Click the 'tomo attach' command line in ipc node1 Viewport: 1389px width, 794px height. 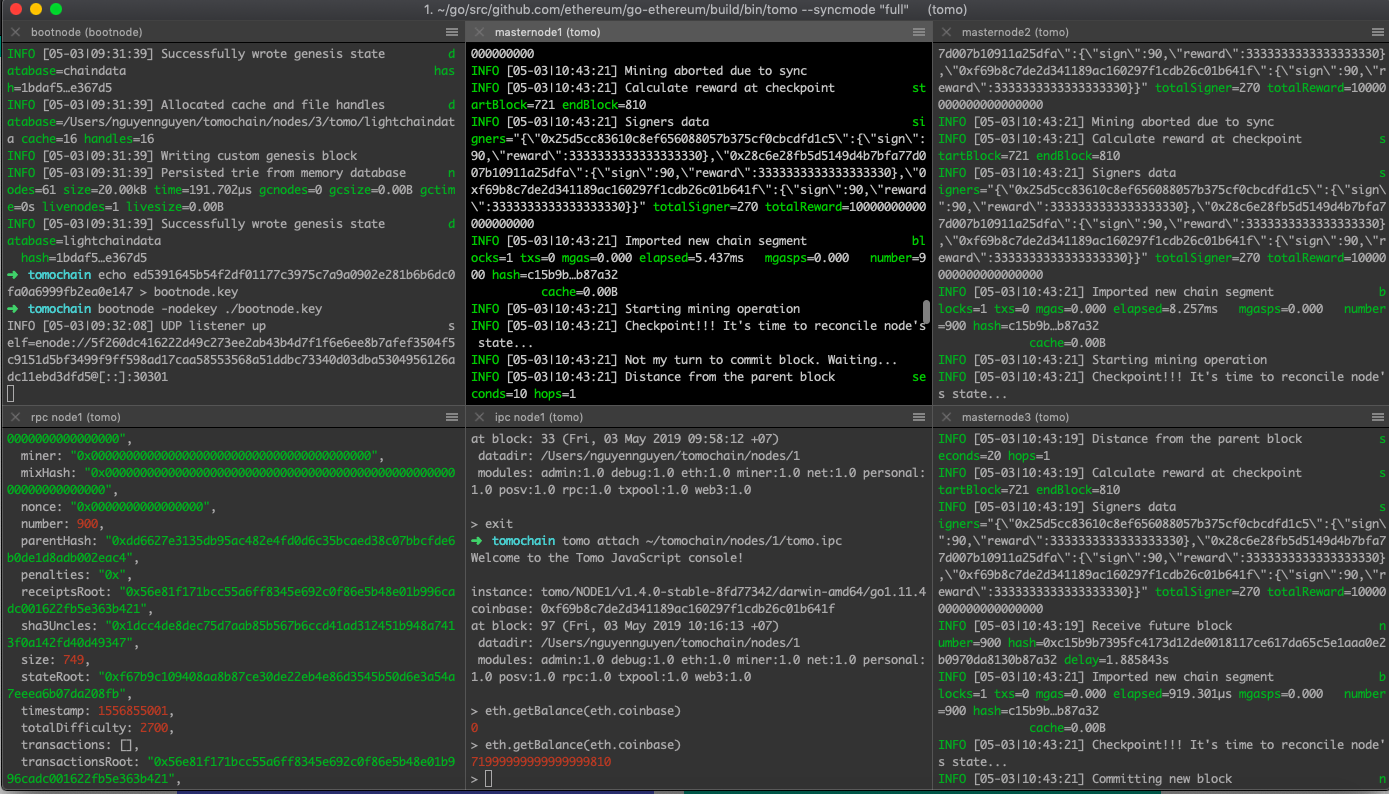point(702,541)
